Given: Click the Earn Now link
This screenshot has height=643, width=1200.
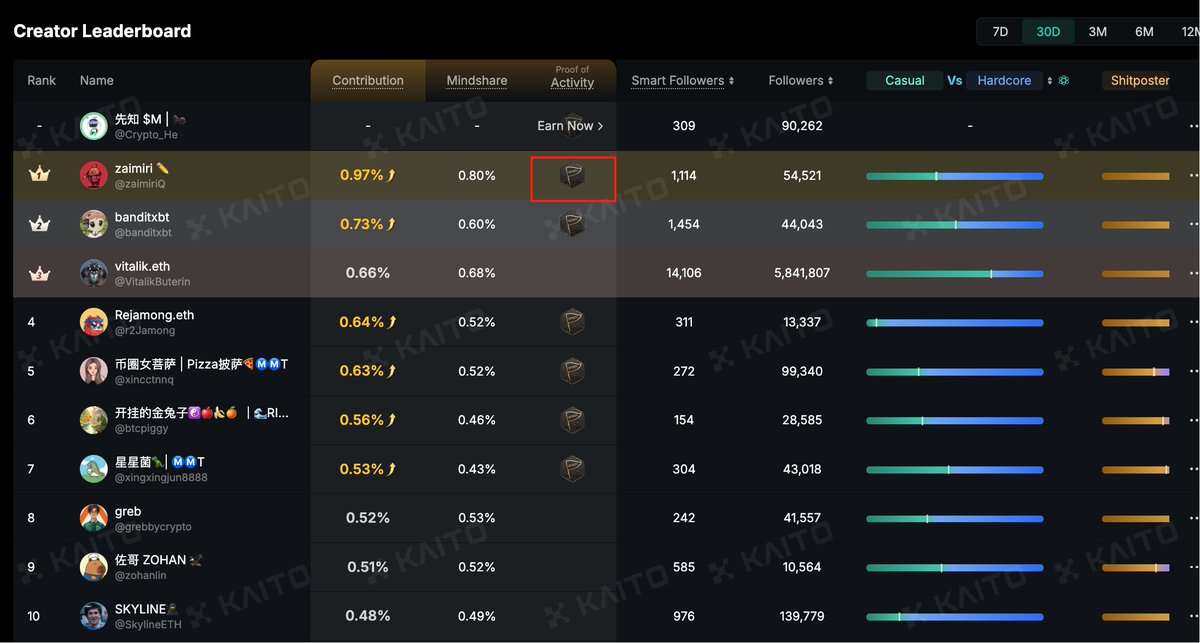Looking at the screenshot, I should 570,126.
